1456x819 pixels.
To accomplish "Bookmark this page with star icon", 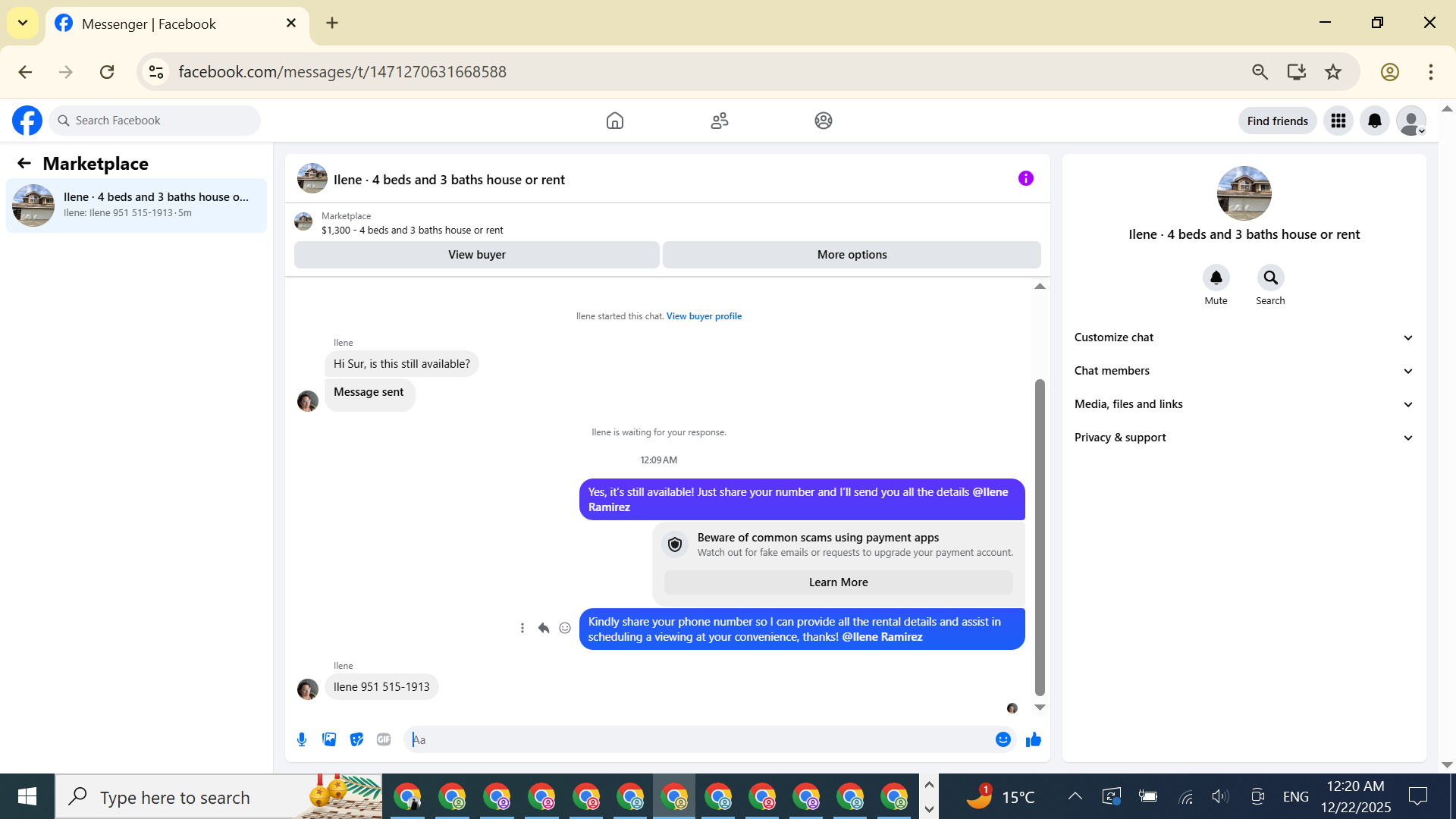I will tap(1333, 72).
